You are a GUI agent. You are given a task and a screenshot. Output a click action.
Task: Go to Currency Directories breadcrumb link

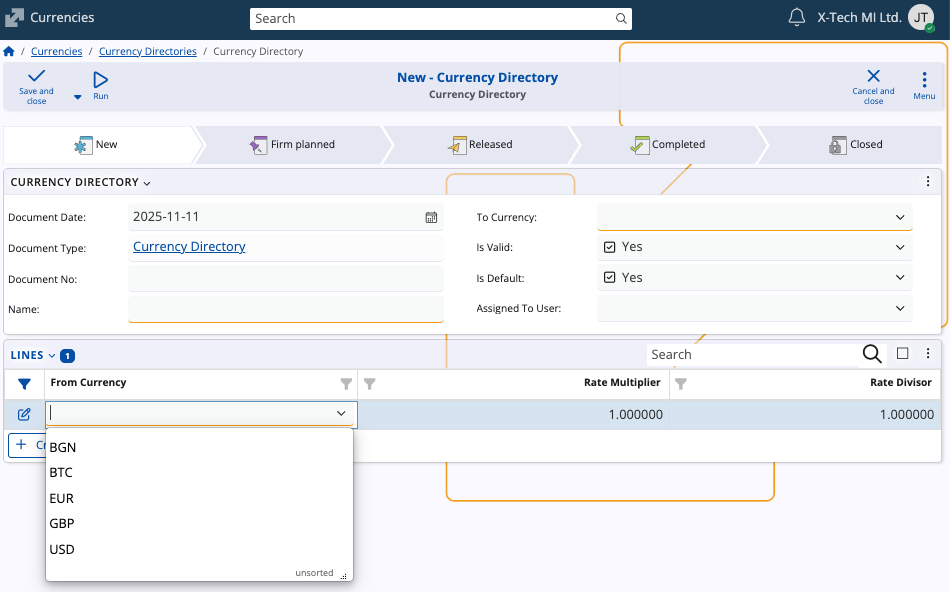pos(148,51)
